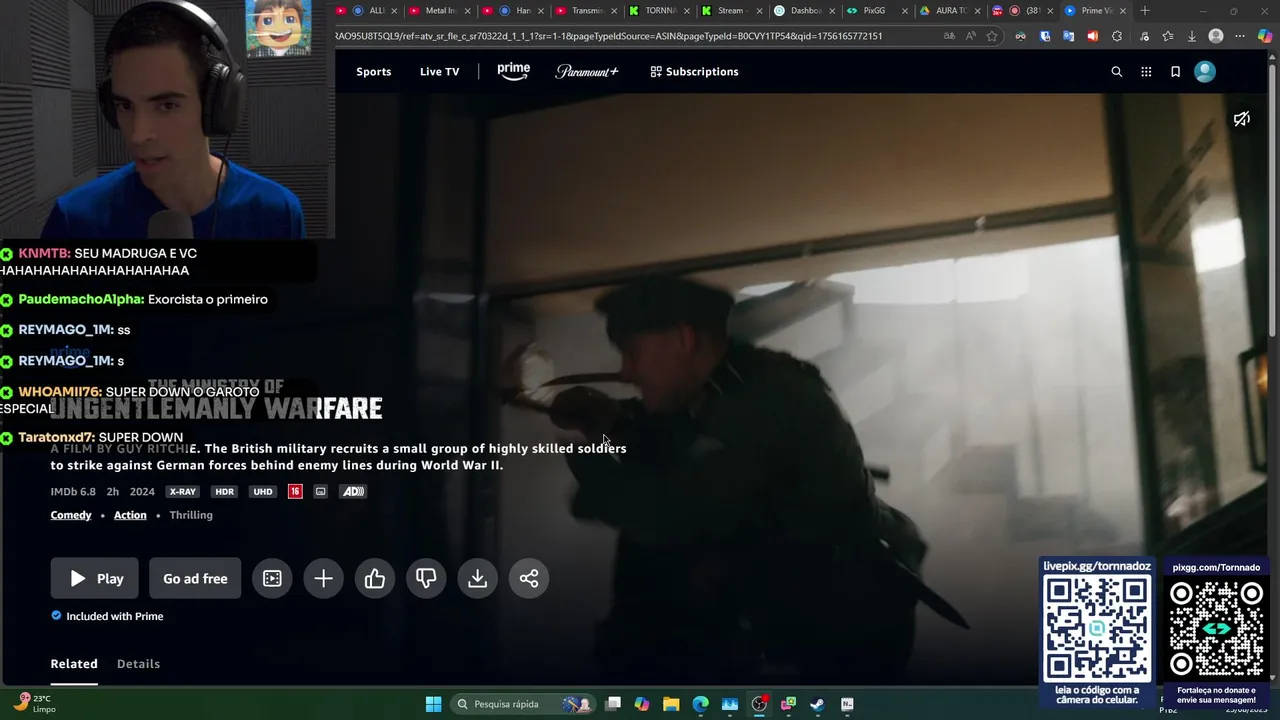
Task: Click the livepix.gg QR code overlay
Action: [1097, 629]
